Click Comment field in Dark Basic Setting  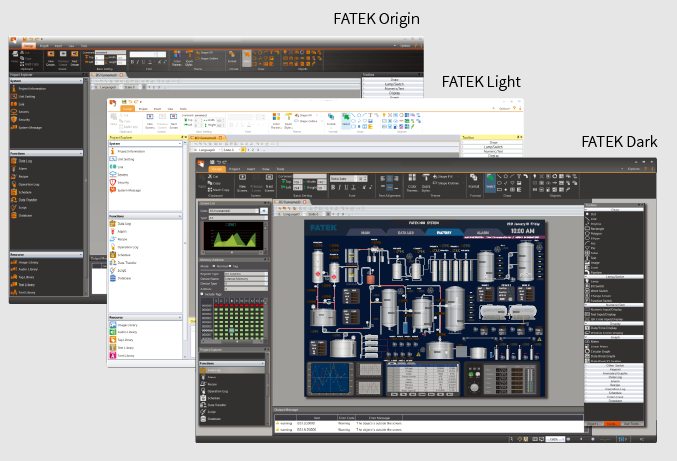pos(310,176)
